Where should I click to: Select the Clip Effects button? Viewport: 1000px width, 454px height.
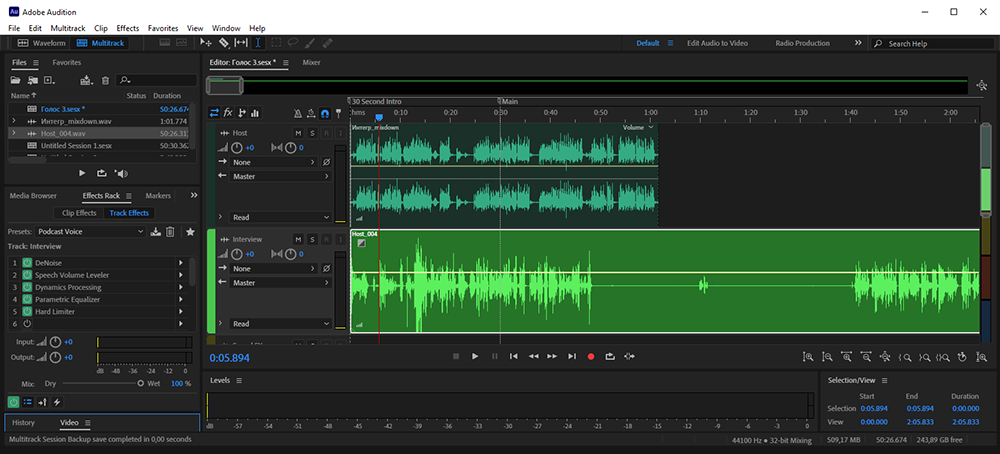(x=79, y=213)
